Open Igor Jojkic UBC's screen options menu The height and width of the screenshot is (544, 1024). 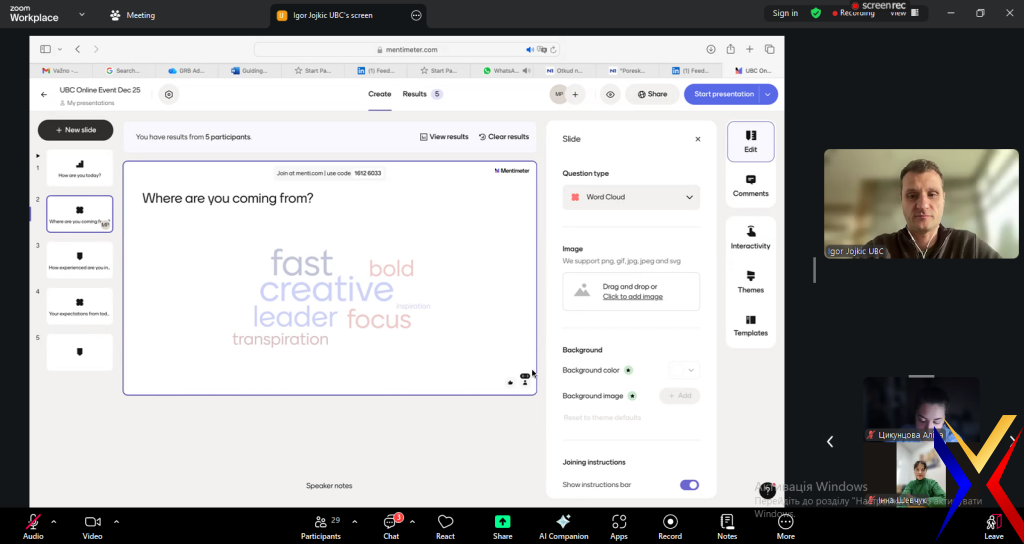pos(416,15)
